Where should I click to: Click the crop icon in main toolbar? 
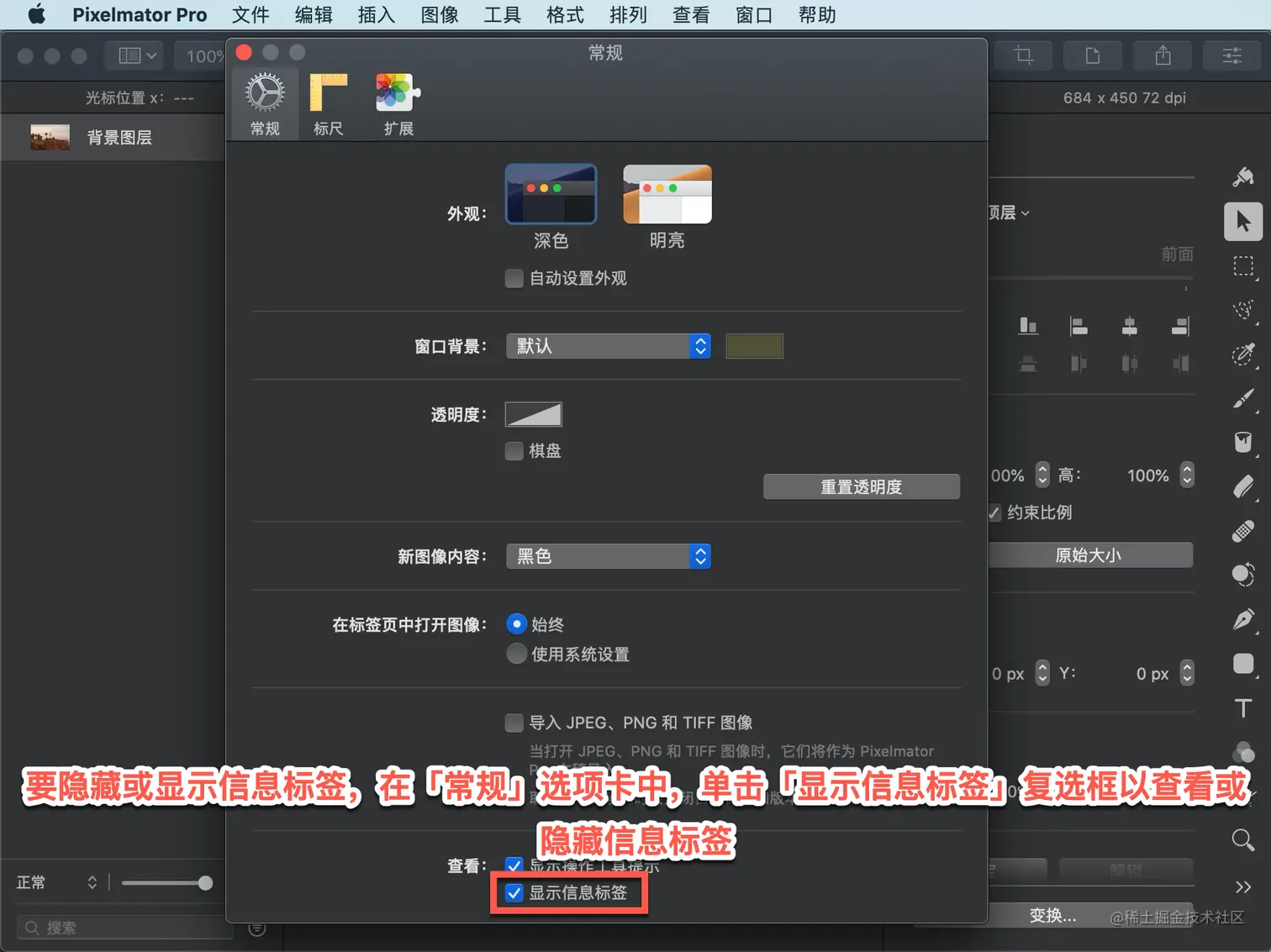1023,55
